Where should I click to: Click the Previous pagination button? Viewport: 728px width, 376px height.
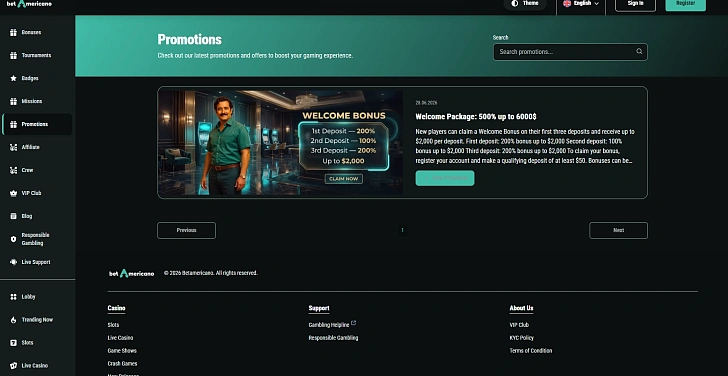pos(187,231)
